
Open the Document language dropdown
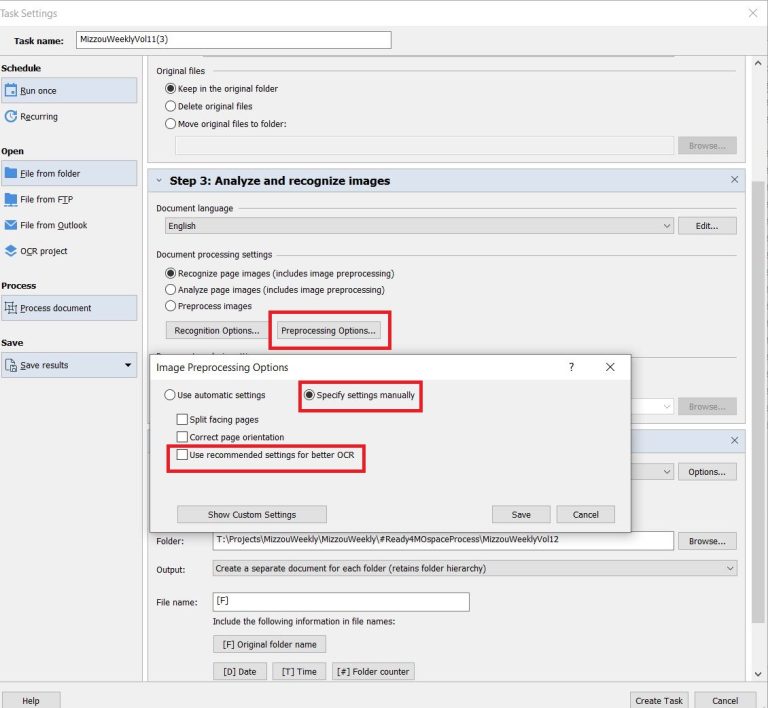tap(667, 226)
